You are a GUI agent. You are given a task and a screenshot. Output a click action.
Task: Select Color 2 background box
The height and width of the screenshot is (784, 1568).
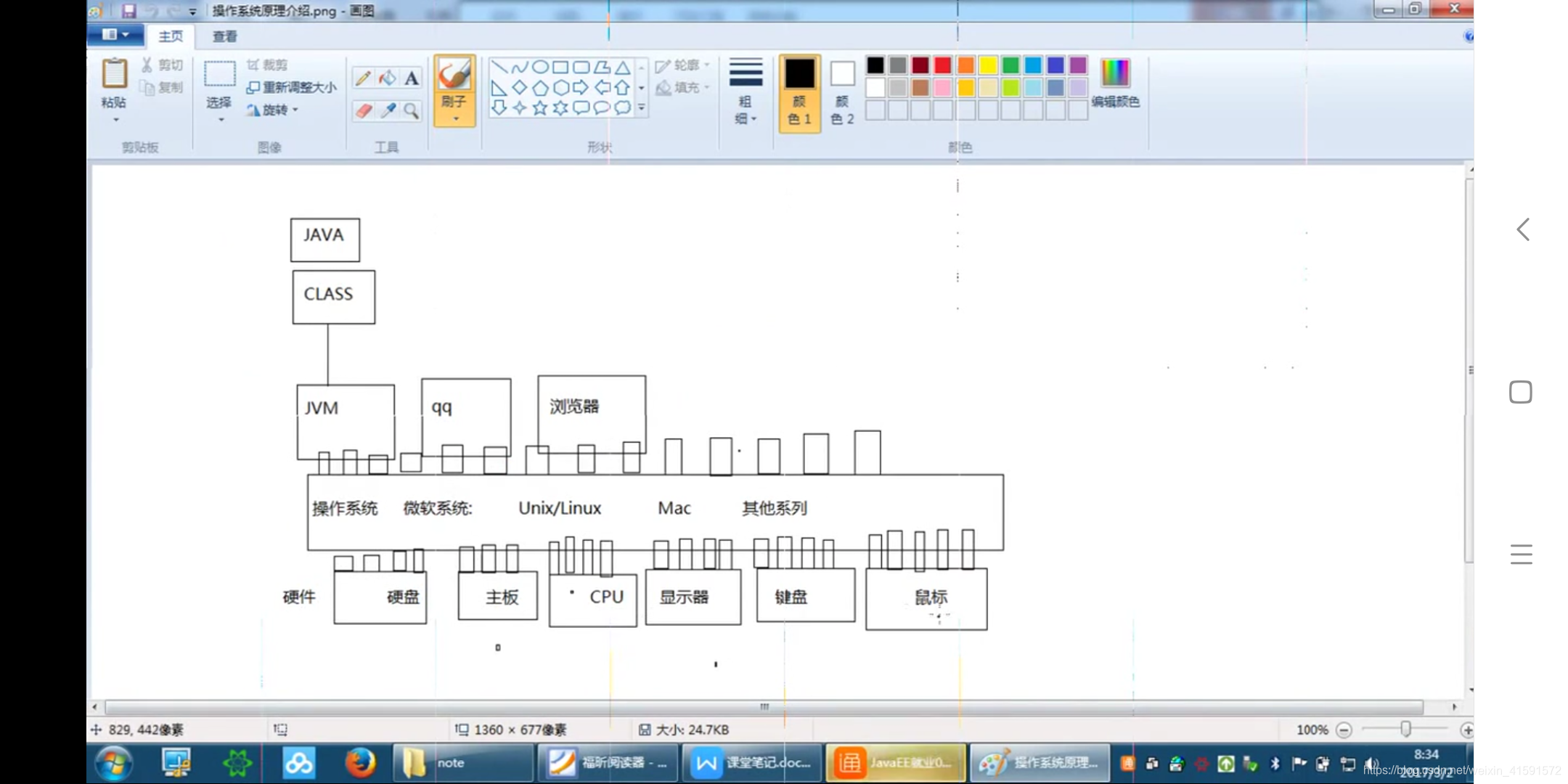point(842,93)
